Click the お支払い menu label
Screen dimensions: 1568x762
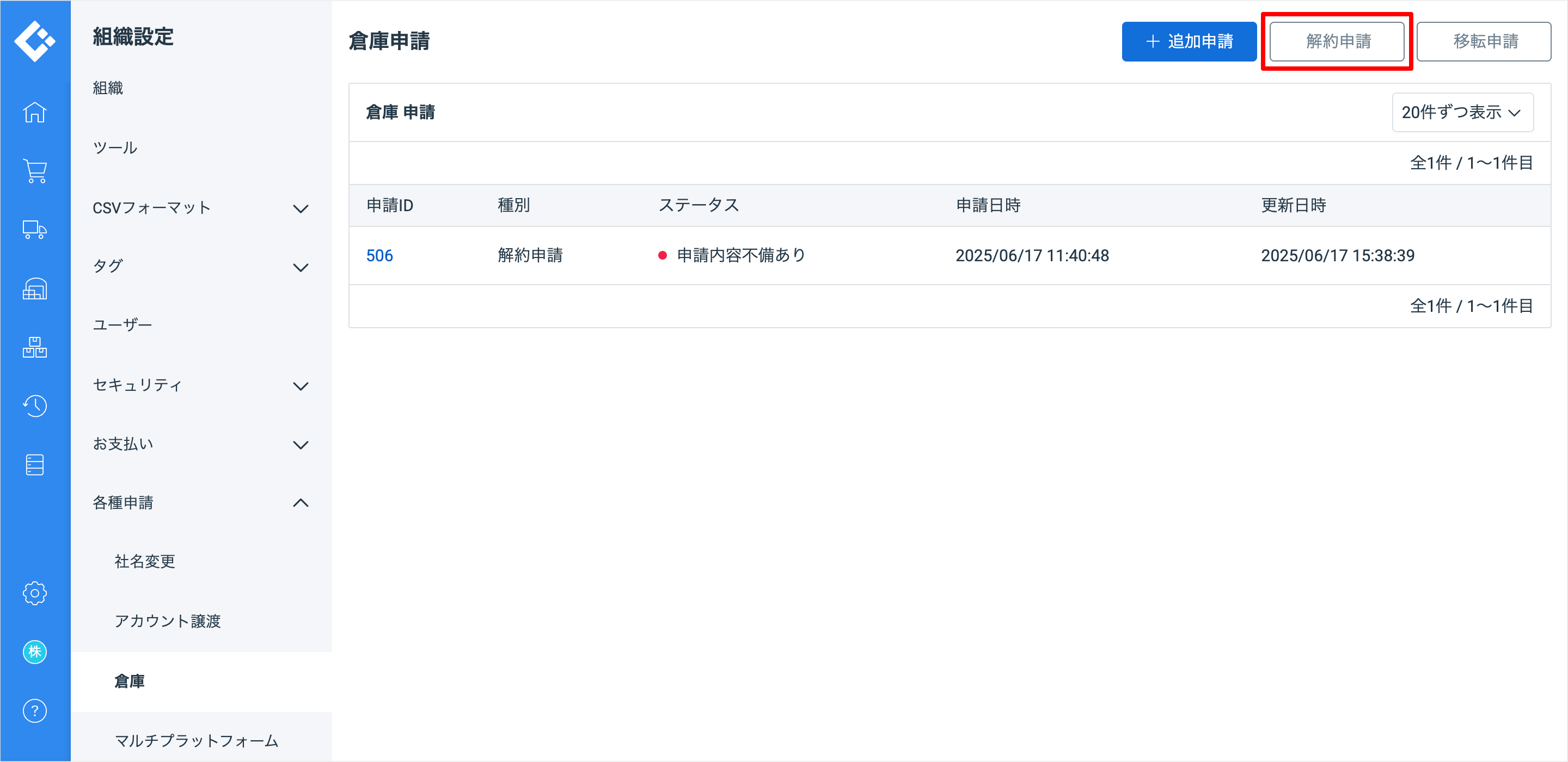point(123,444)
